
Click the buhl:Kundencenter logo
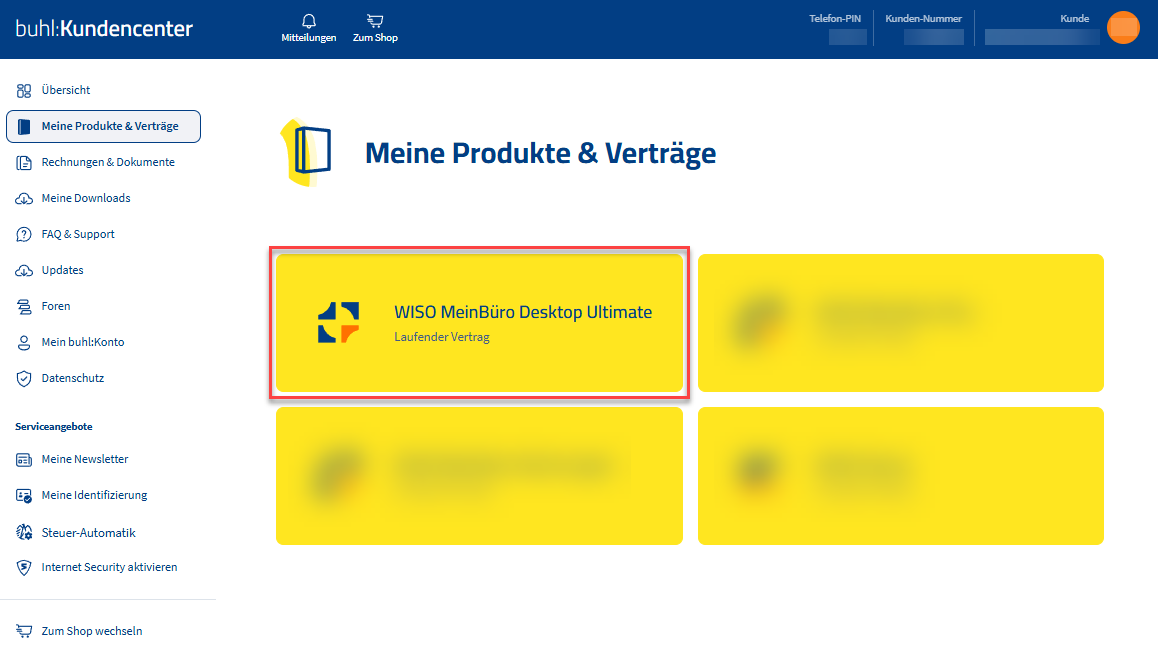click(104, 28)
